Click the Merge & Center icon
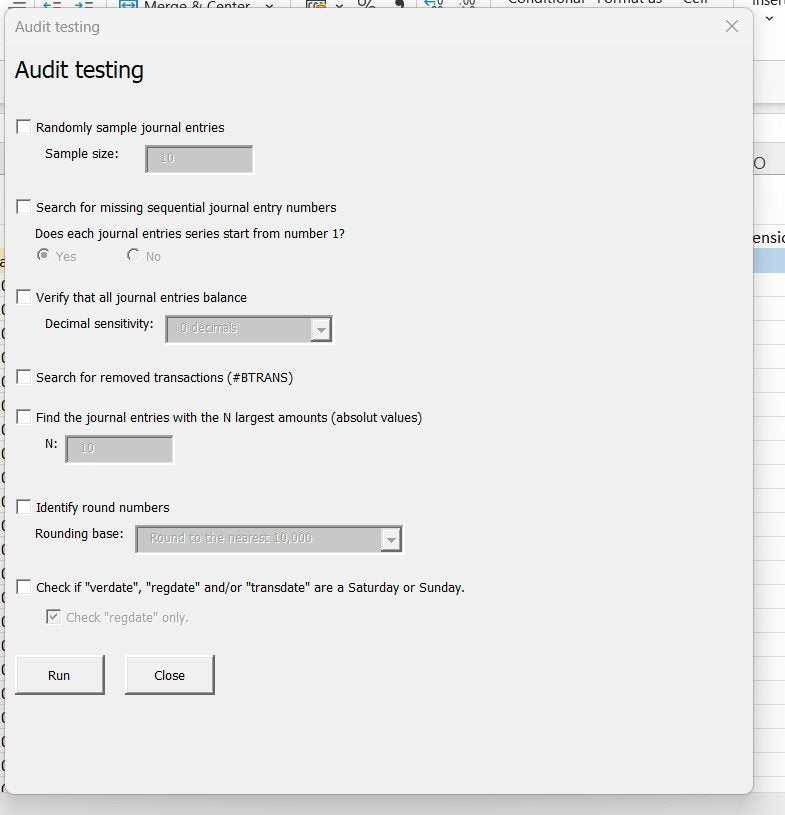785x815 pixels. [x=128, y=5]
